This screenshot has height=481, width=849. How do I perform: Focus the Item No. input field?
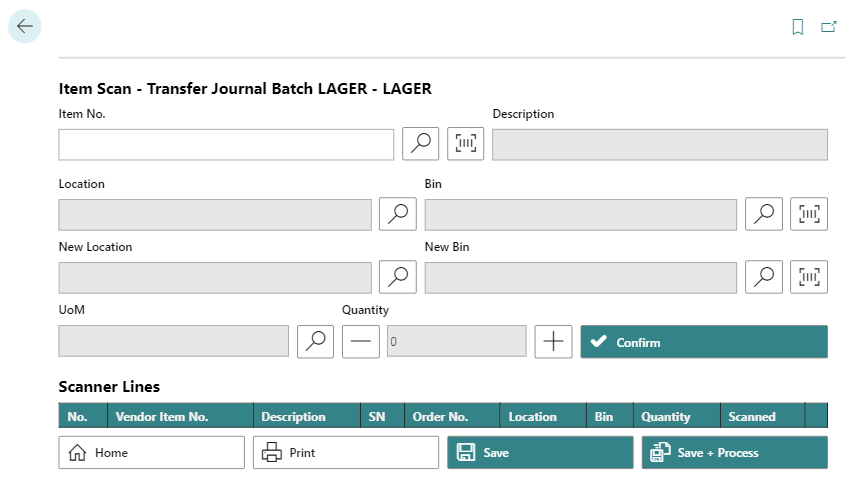[x=226, y=145]
